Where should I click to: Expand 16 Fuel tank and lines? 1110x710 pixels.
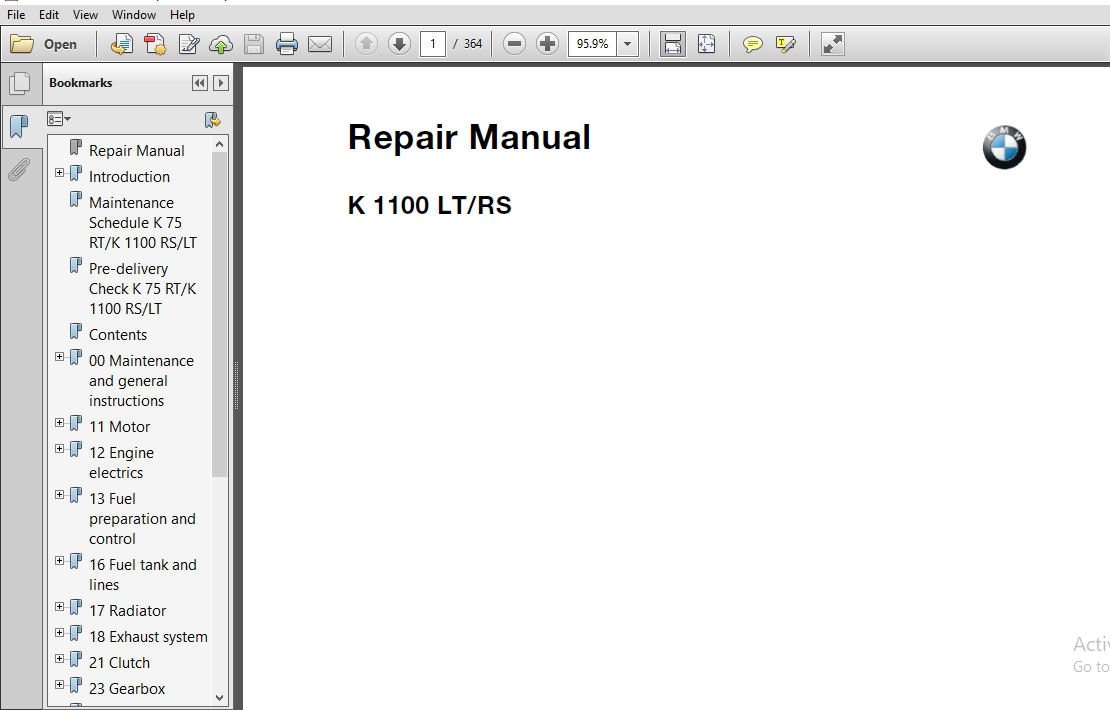[x=59, y=561]
